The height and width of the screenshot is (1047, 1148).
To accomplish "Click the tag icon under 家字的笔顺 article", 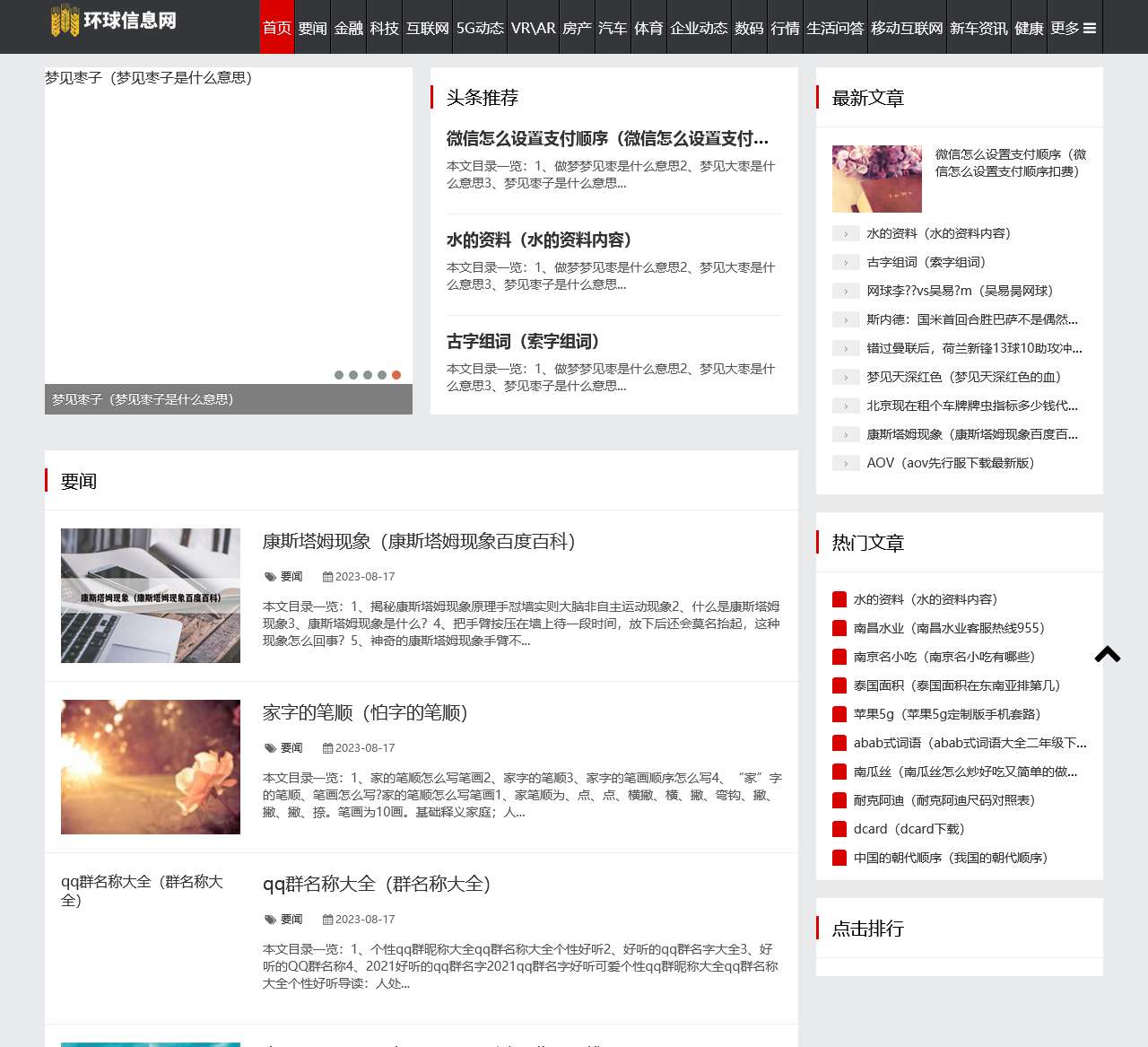I will (x=270, y=748).
